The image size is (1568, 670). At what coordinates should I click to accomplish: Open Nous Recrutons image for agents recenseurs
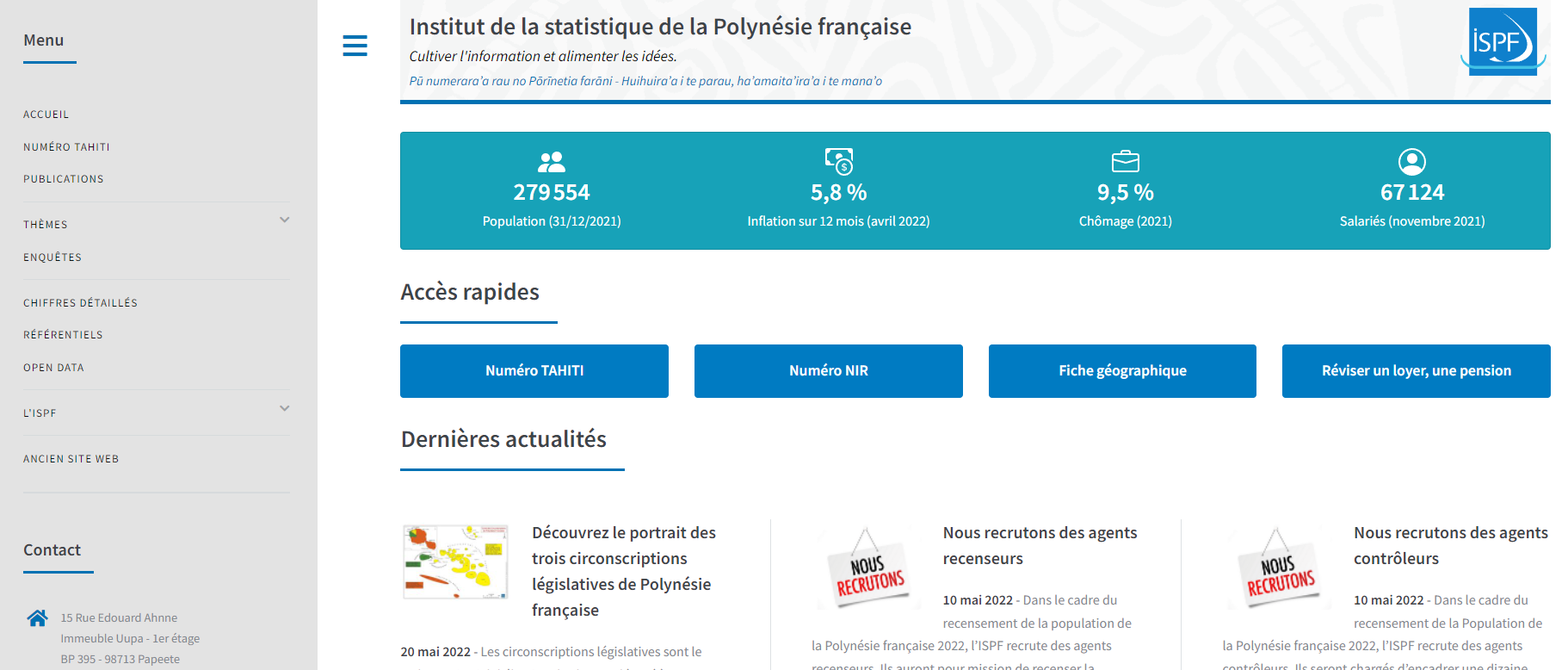click(x=867, y=567)
